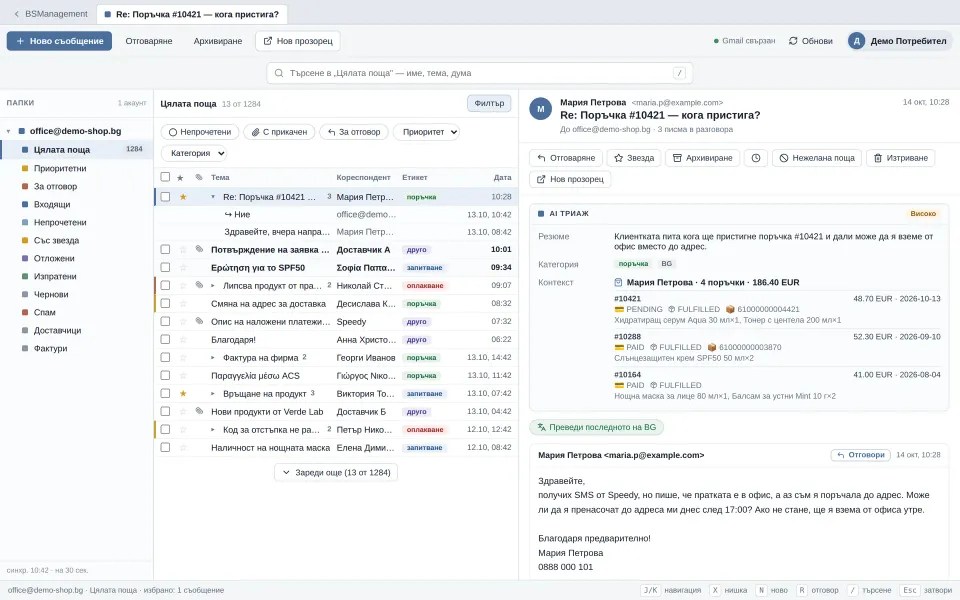The image size is (960, 600).
Task: Click the slash shortcut key icon in search box
Action: (679, 73)
